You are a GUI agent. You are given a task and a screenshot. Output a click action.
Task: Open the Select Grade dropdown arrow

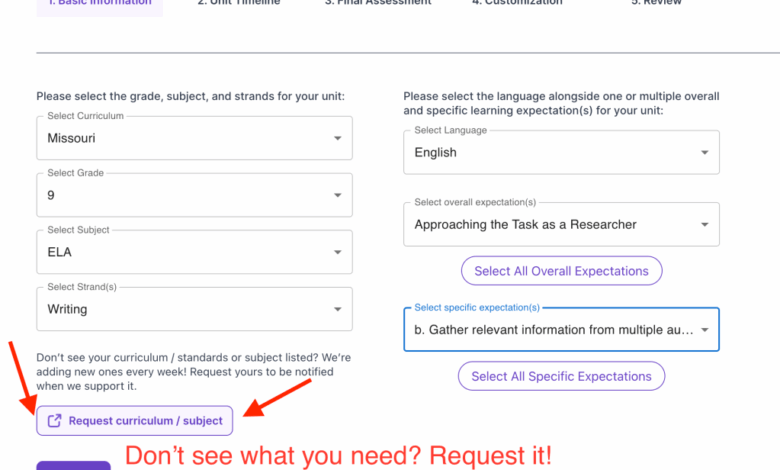click(337, 195)
